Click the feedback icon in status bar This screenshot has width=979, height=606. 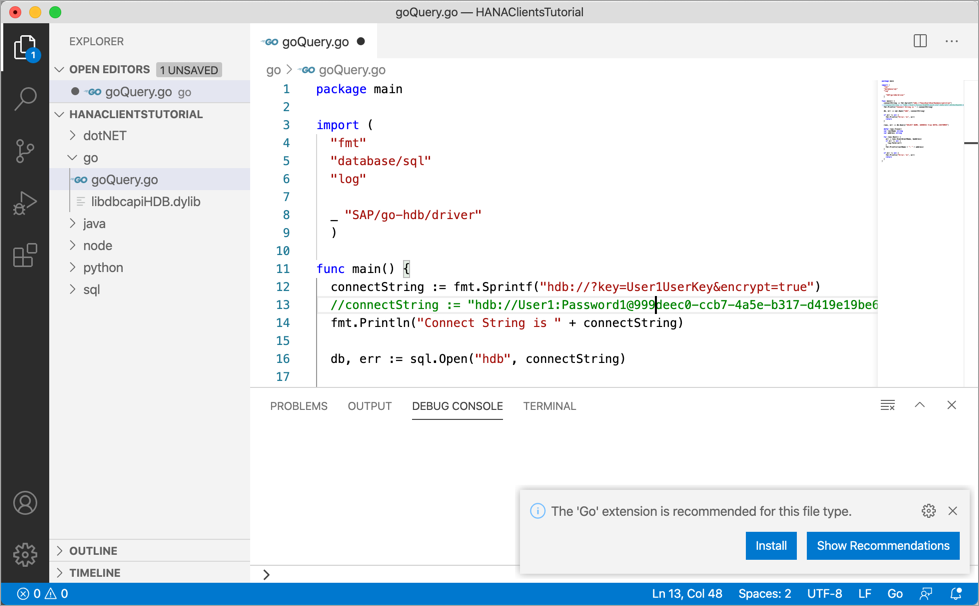pos(926,594)
